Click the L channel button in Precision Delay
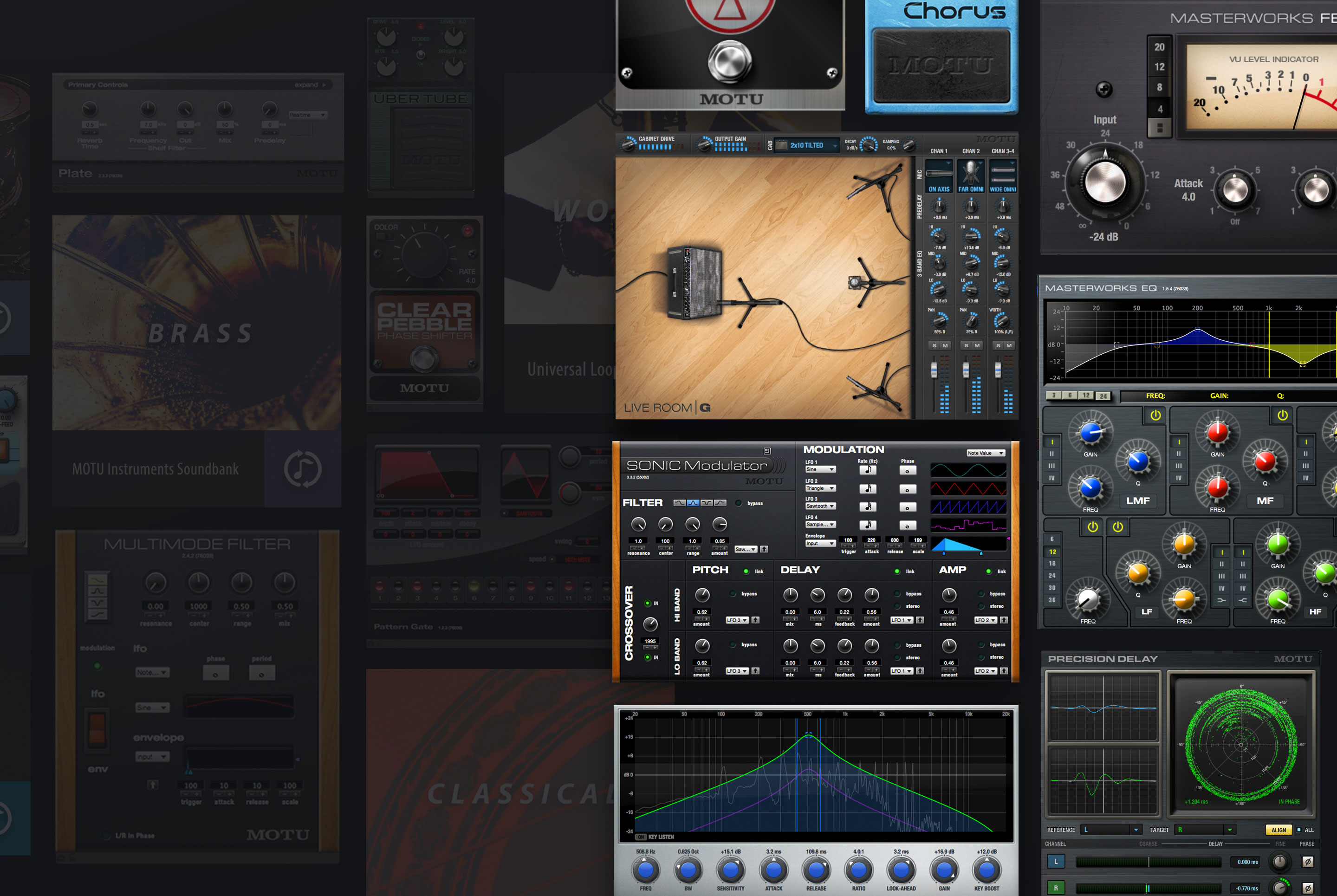Screen dimensions: 1337x896 pyautogui.click(x=1056, y=862)
